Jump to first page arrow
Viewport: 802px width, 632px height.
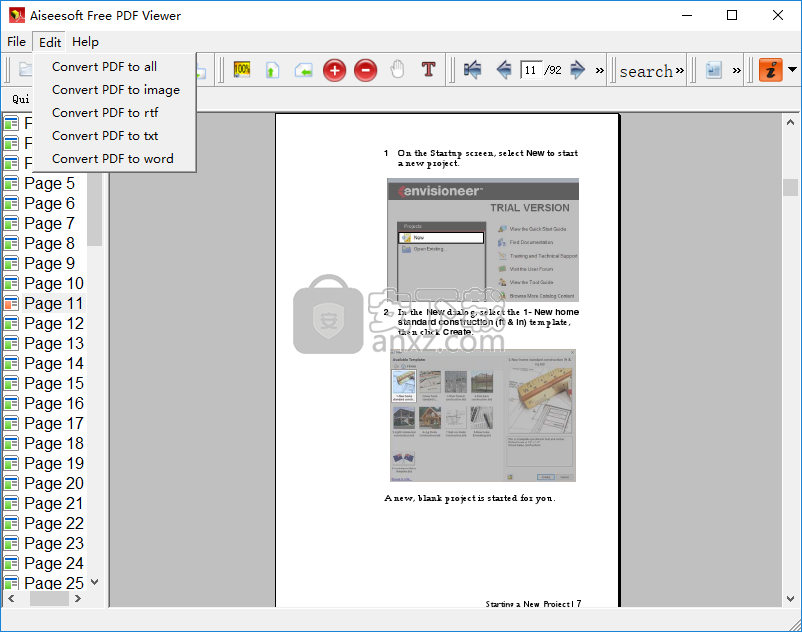coord(472,69)
